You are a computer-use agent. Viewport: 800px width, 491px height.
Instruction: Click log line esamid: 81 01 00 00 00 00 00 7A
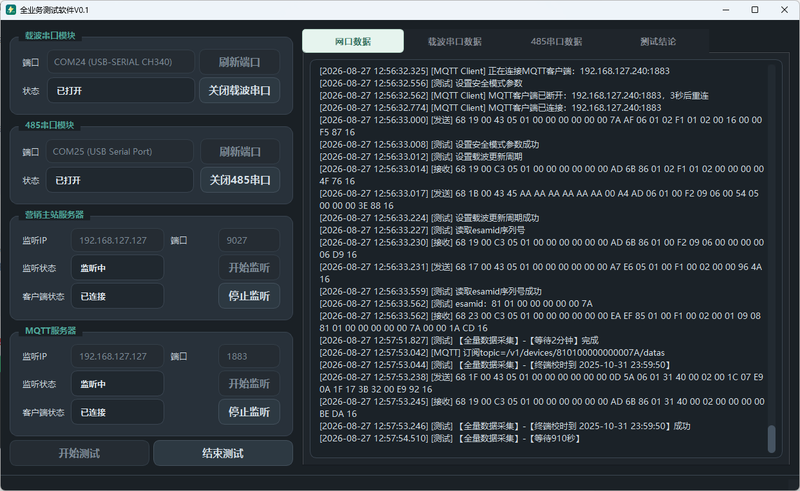point(456,304)
